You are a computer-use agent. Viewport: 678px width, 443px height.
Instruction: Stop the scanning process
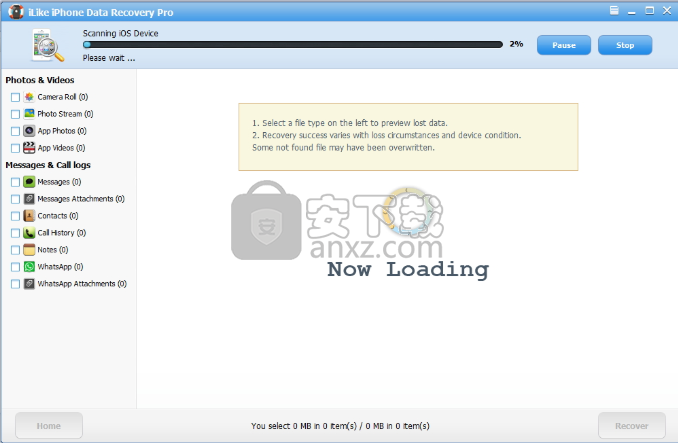[625, 45]
